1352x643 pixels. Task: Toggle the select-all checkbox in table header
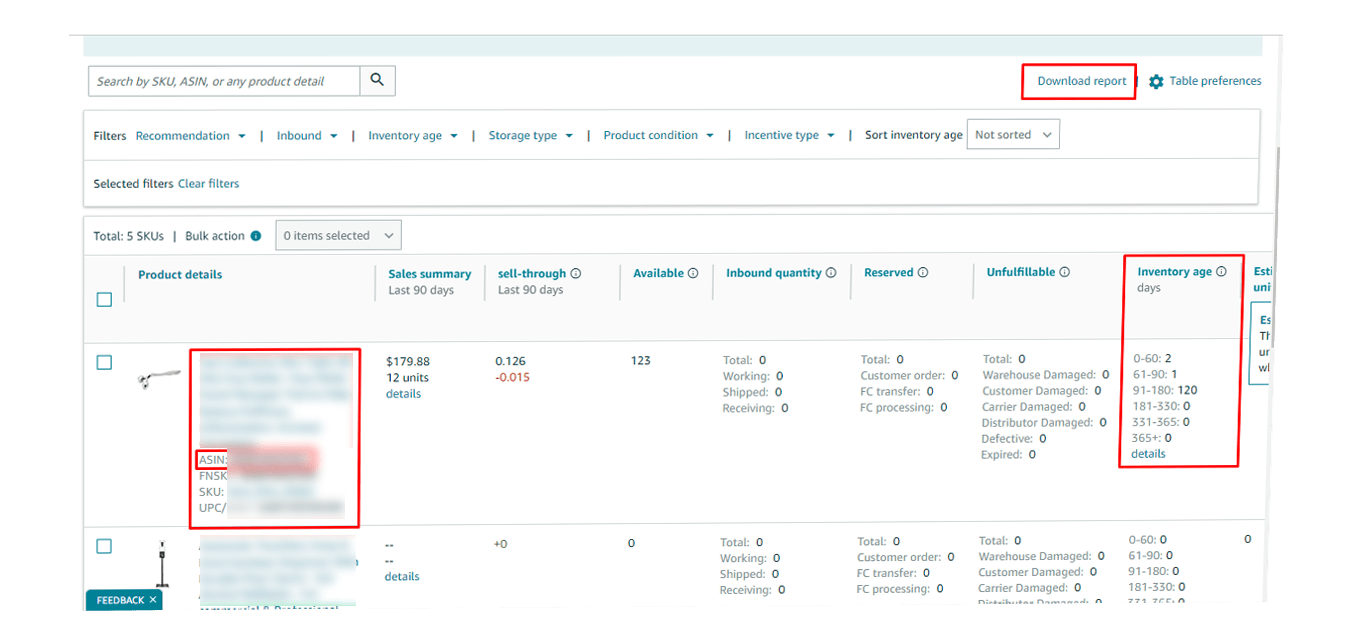[104, 300]
